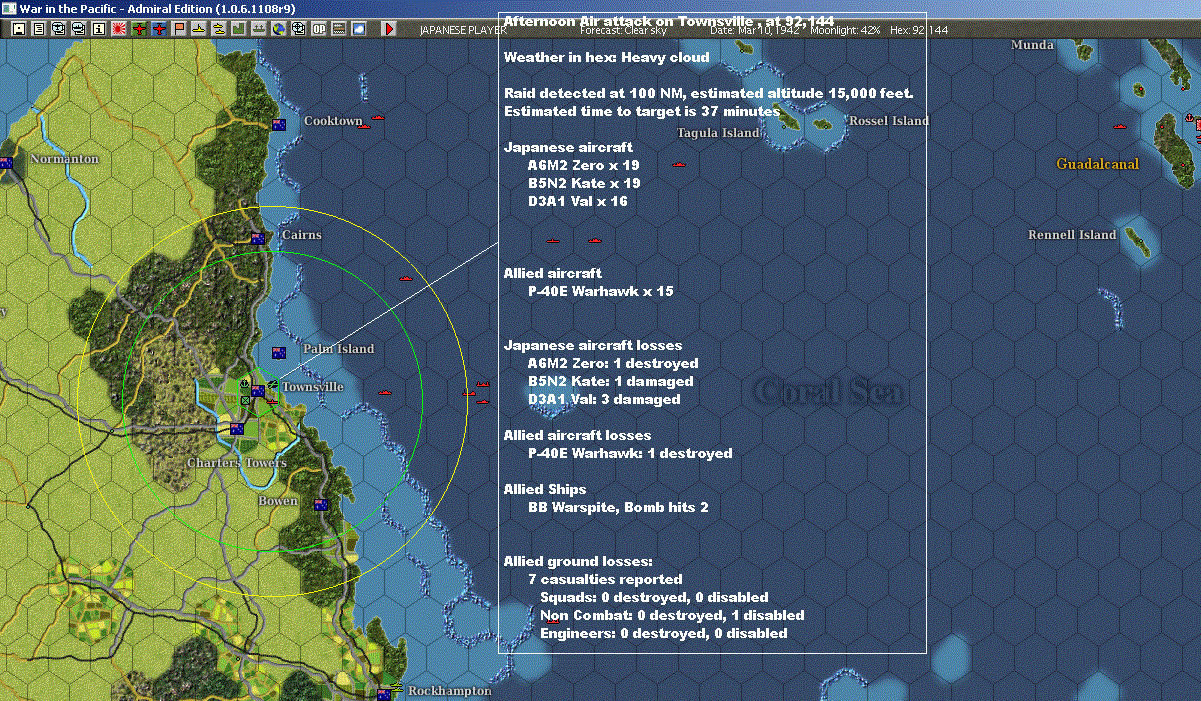Viewport: 1201px width, 701px height.
Task: Click the globe toolbar icon
Action: click(279, 29)
